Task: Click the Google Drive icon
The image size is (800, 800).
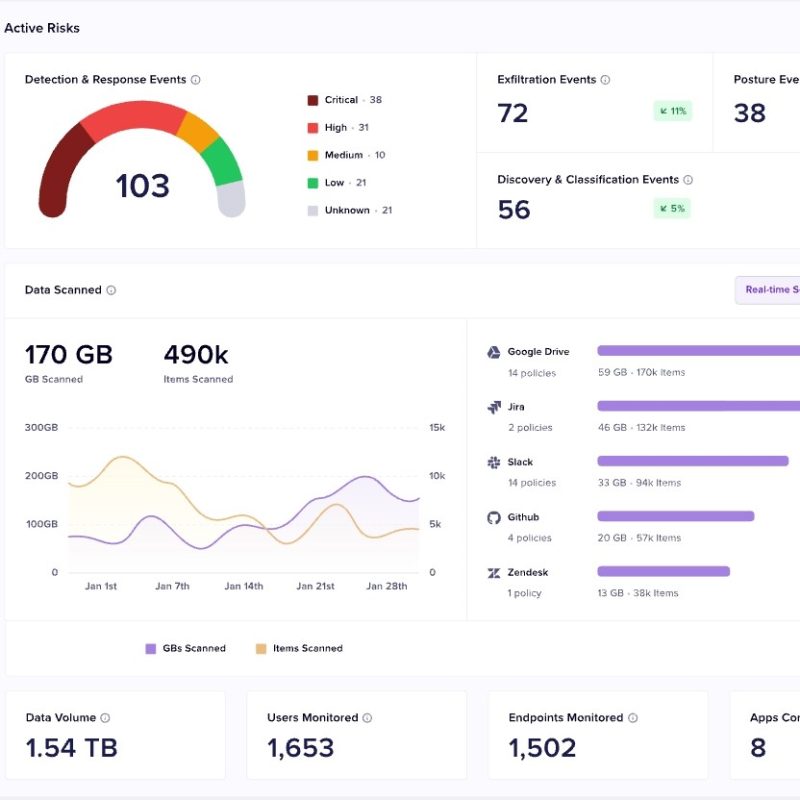Action: tap(493, 352)
